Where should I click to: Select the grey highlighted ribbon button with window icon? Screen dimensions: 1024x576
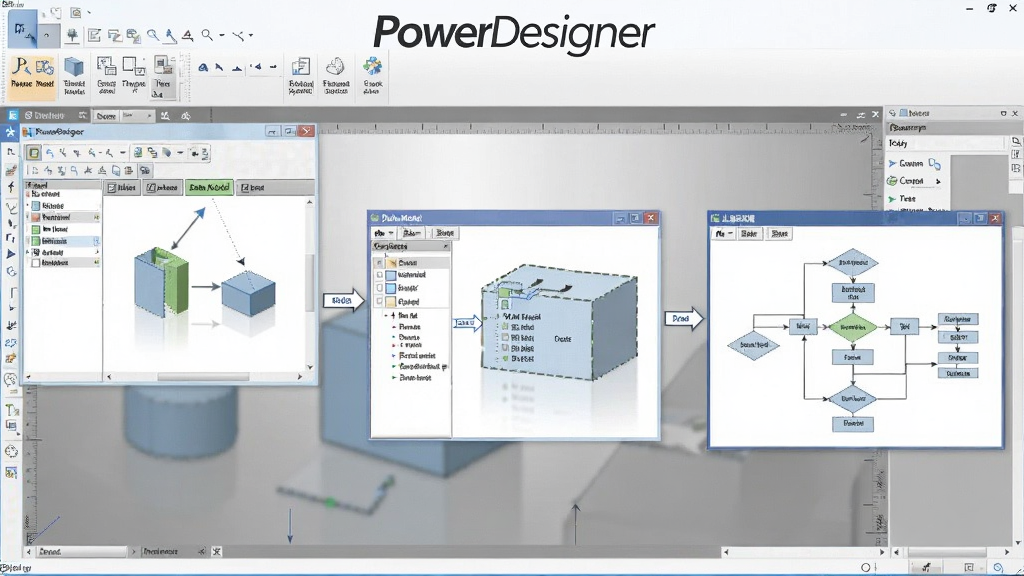click(x=163, y=76)
